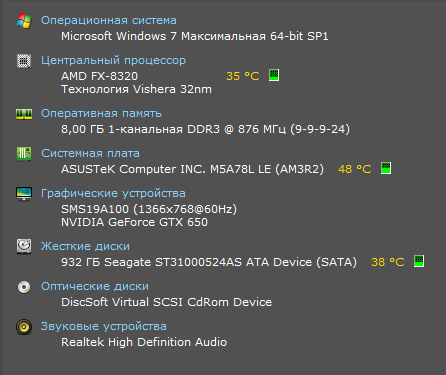Click the hard drive icon
446x375 pixels.
[x=24, y=247]
